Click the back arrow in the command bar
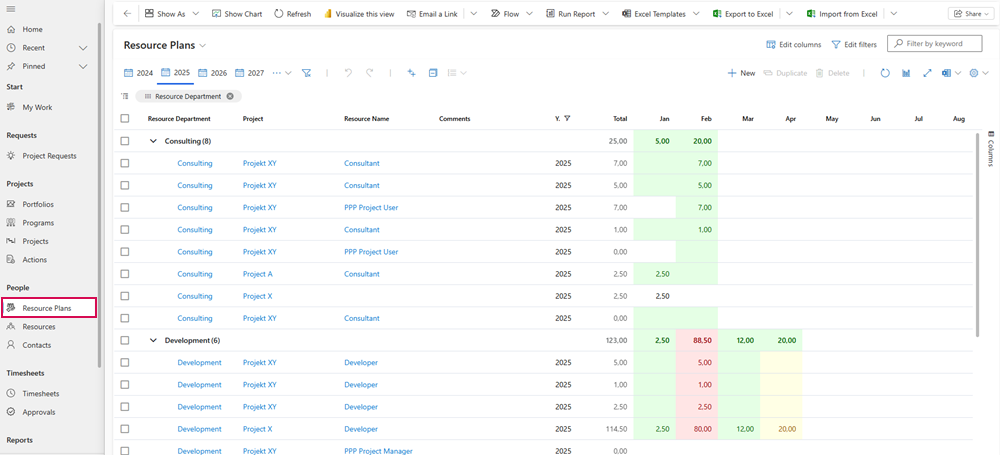Viewport: 1000px width, 455px height. click(126, 14)
